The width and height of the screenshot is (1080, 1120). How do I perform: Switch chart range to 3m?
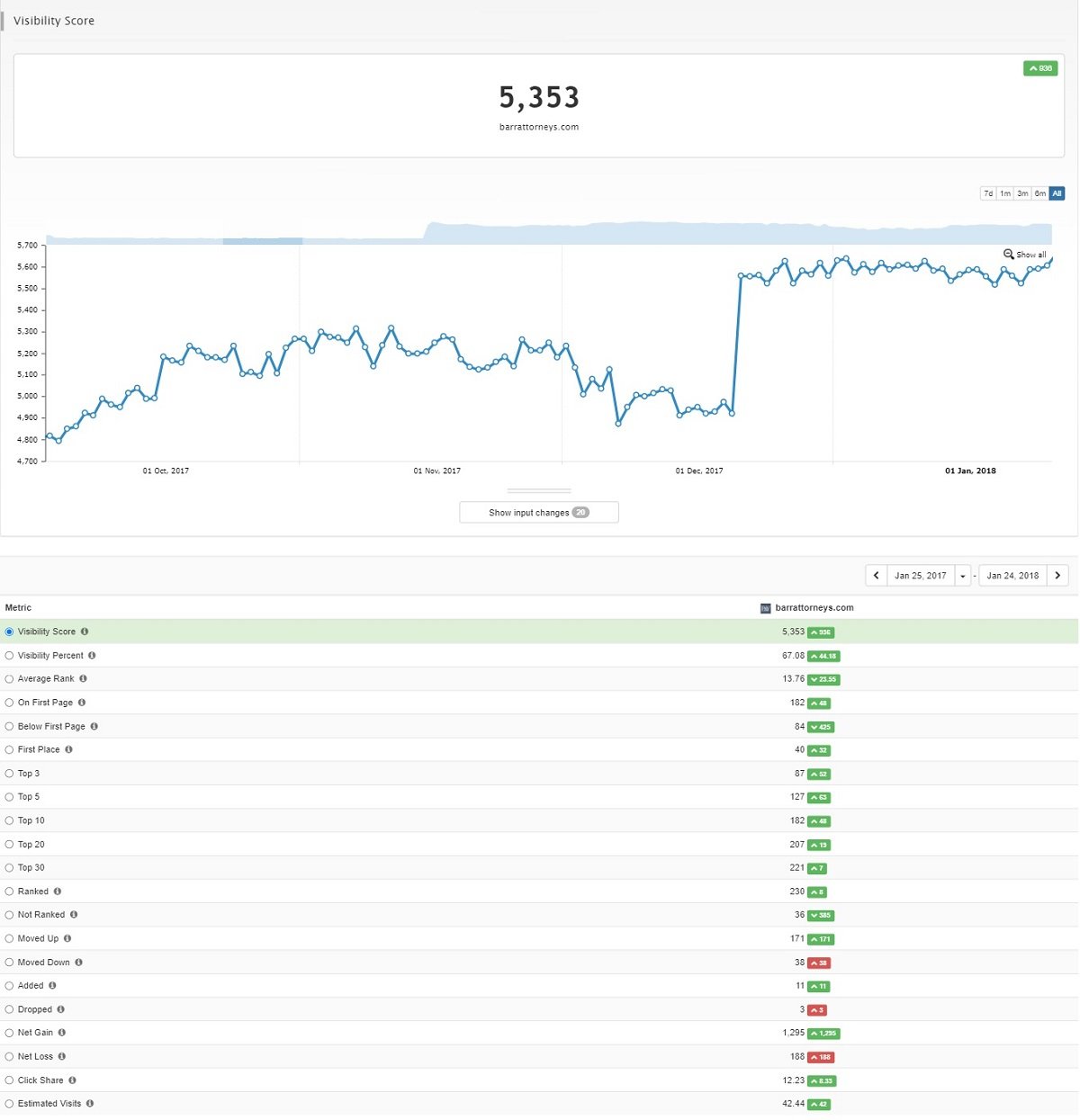click(x=1022, y=193)
